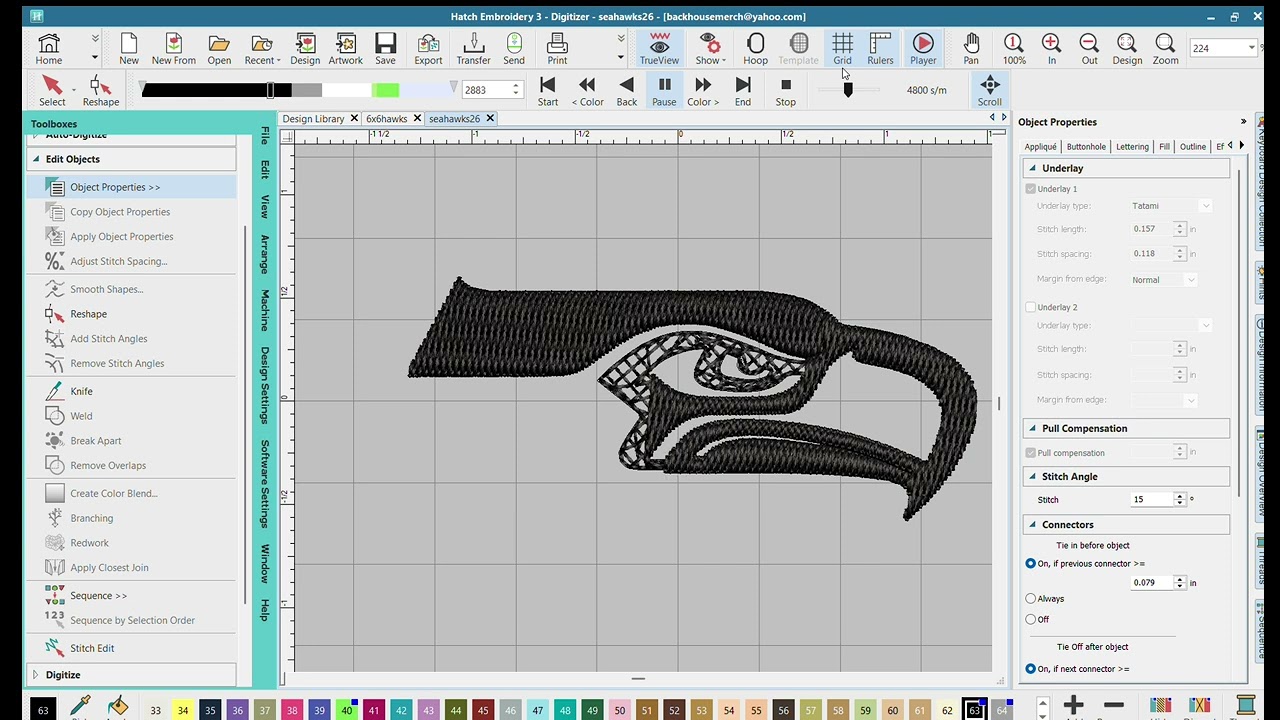The width and height of the screenshot is (1280, 720).
Task: Open the Fill properties tab
Action: pos(1164,146)
